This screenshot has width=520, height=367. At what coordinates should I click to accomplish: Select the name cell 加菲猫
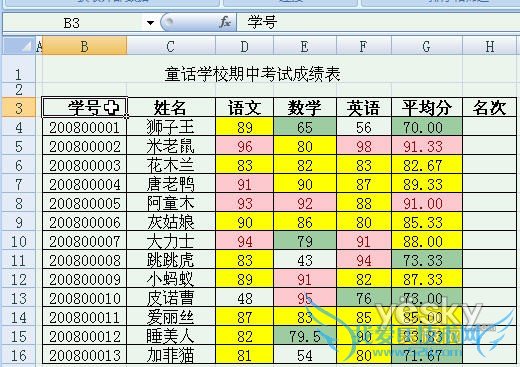[171, 355]
